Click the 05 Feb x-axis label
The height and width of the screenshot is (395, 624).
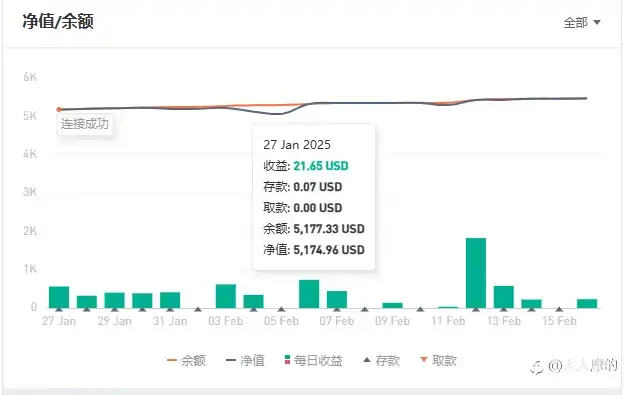coord(281,321)
